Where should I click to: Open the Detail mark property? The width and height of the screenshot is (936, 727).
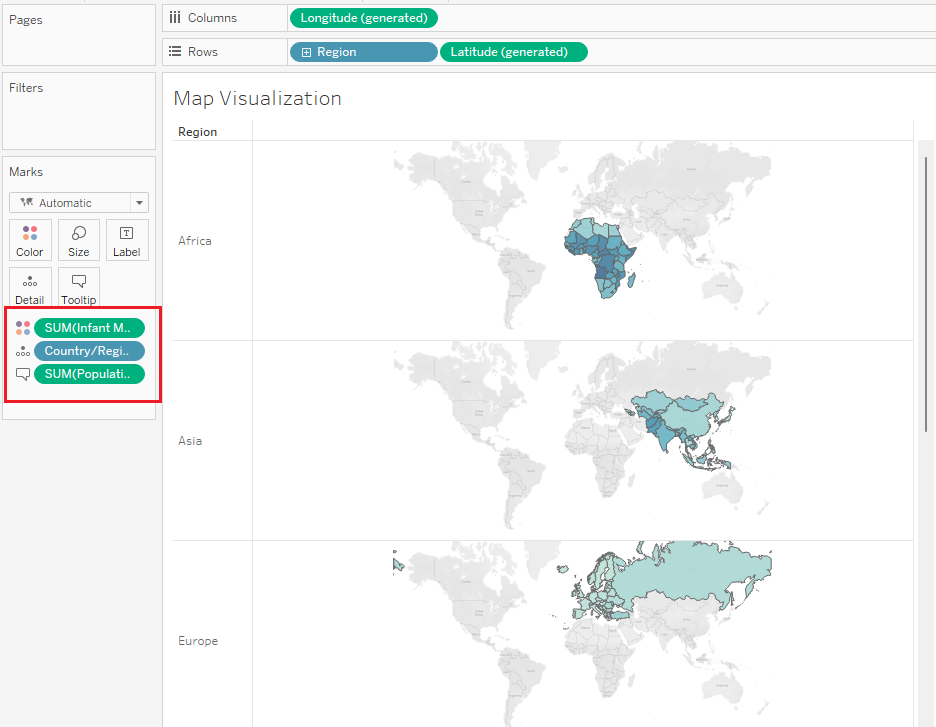pyautogui.click(x=30, y=288)
